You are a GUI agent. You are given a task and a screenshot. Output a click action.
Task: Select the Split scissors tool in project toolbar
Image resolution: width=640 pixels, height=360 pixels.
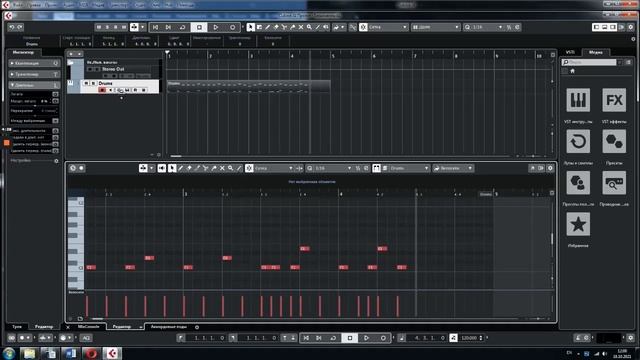[x=284, y=27]
